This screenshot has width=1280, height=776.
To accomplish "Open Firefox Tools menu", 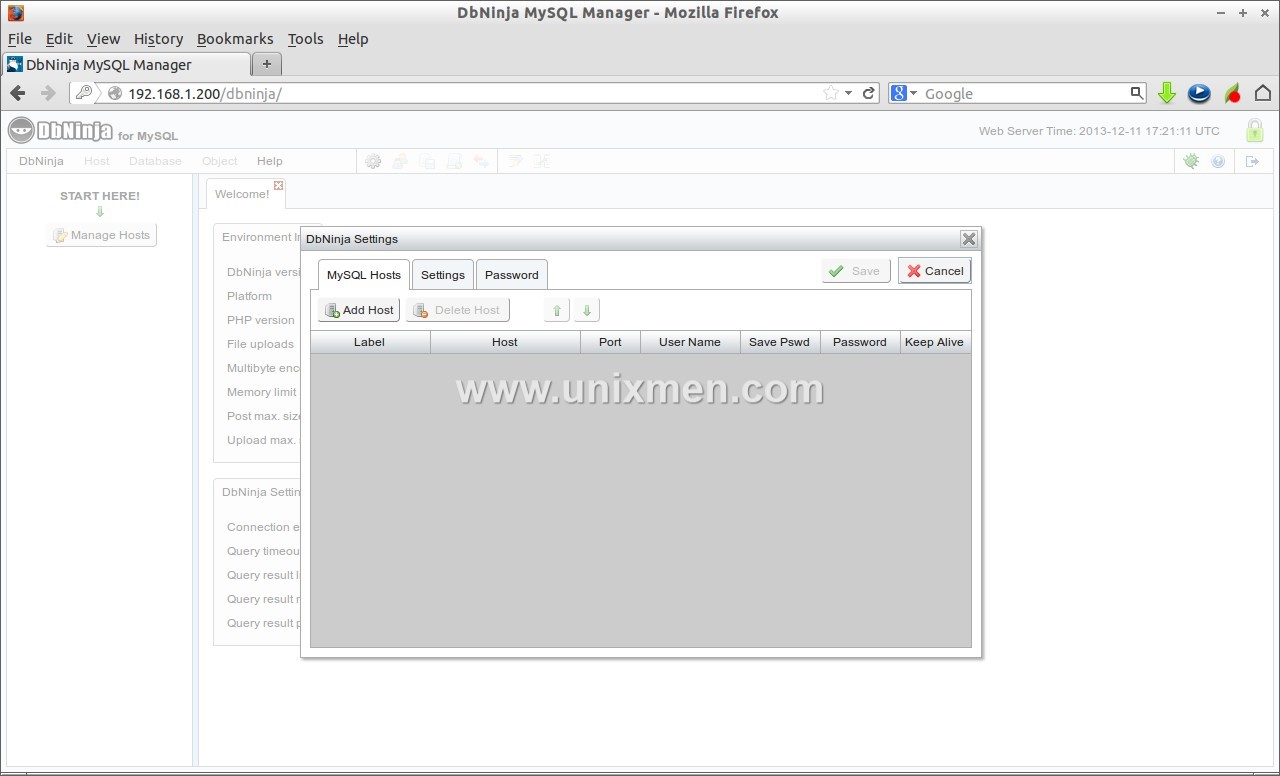I will [x=306, y=39].
